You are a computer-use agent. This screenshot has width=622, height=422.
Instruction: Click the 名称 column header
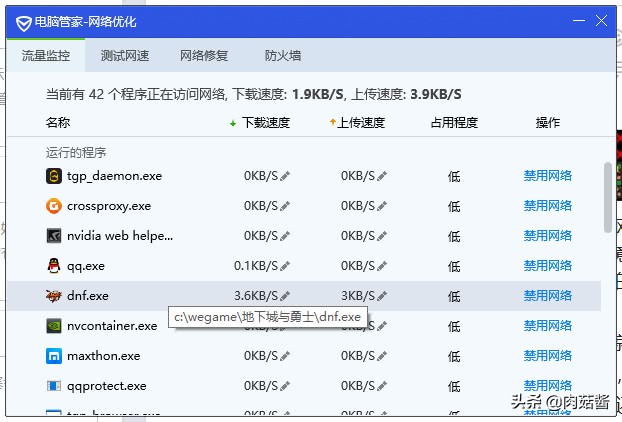tap(58, 123)
